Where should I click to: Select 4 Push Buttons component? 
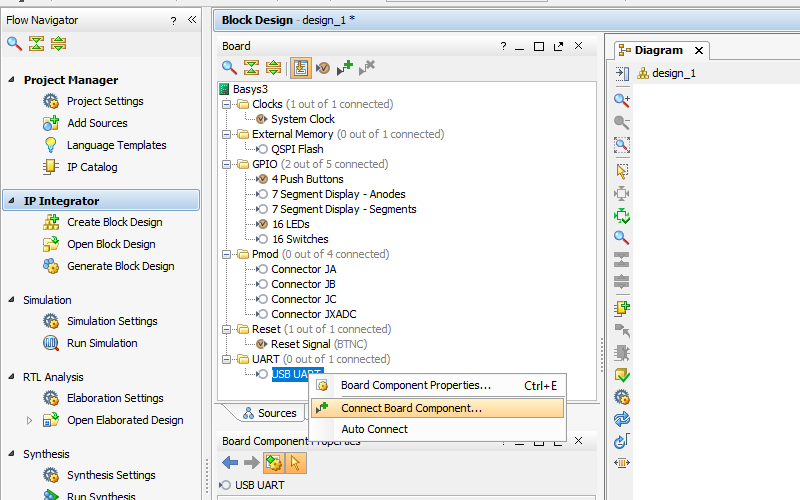coord(308,179)
